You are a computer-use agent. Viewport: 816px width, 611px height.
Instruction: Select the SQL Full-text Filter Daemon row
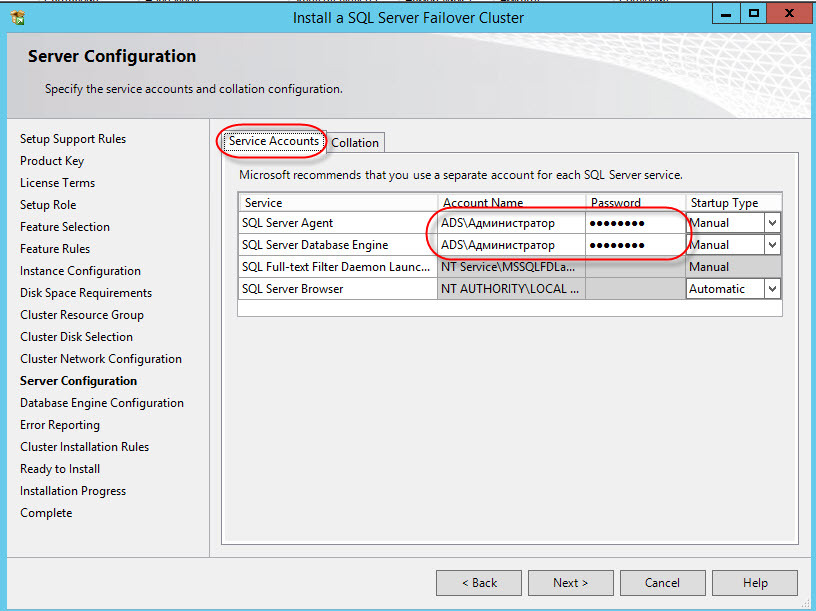[337, 267]
